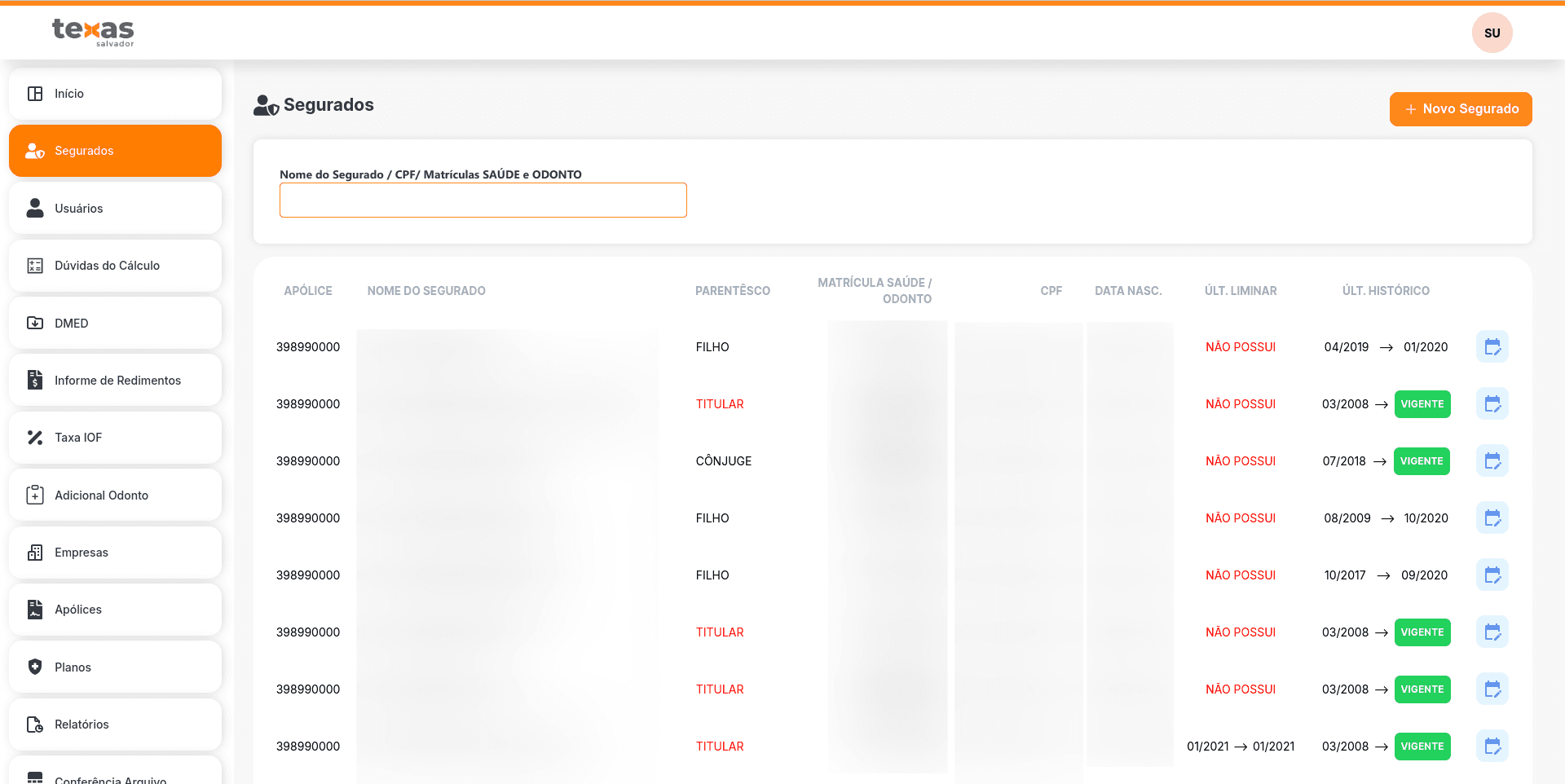The width and height of the screenshot is (1565, 784).
Task: Open history icon for the CÔNJUGE row
Action: coord(1492,461)
